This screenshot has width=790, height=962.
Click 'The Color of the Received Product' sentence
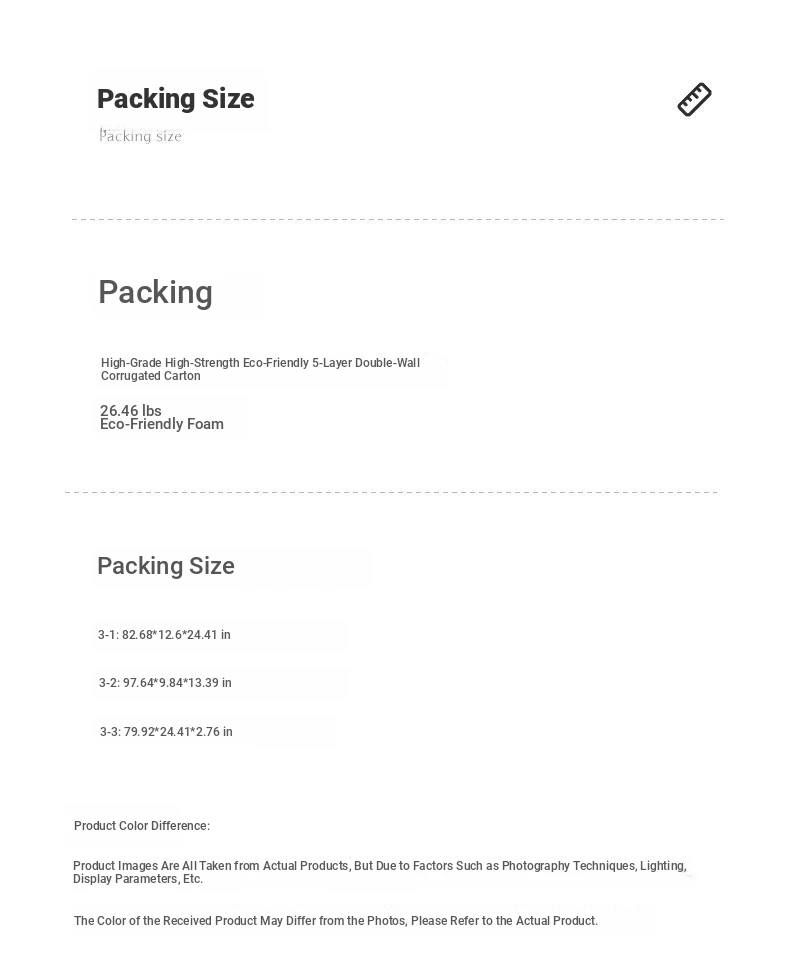pos(336,921)
